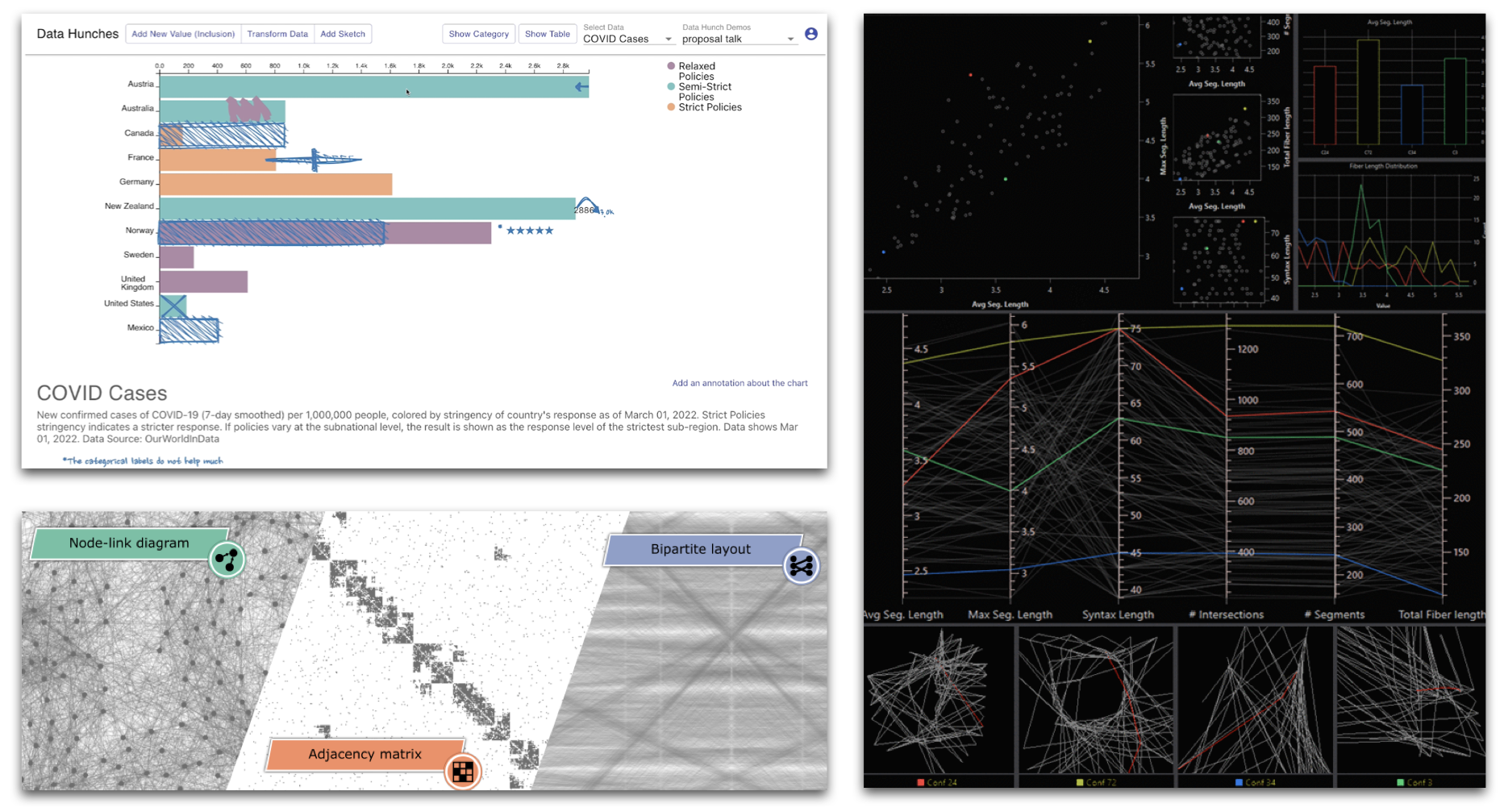The image size is (1504, 812).
Task: Click the green C3 bar in Avg Seg. Length chart
Action: 1455,101
